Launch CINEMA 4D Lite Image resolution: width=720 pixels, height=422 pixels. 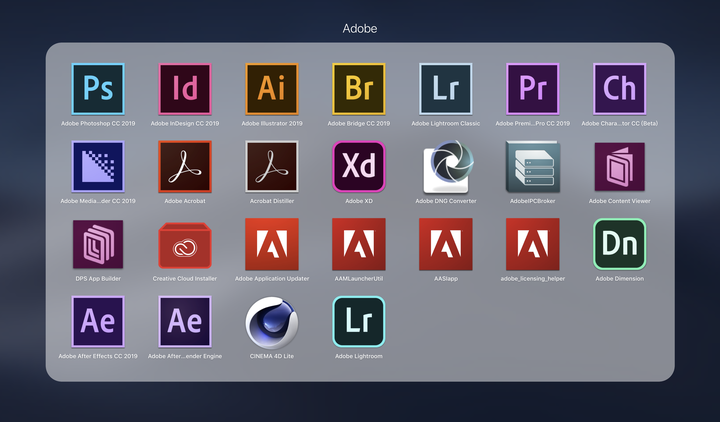(x=272, y=322)
